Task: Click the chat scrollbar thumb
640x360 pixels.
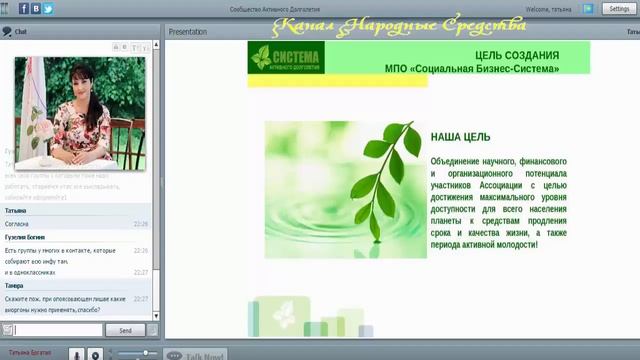Action: pos(156,159)
